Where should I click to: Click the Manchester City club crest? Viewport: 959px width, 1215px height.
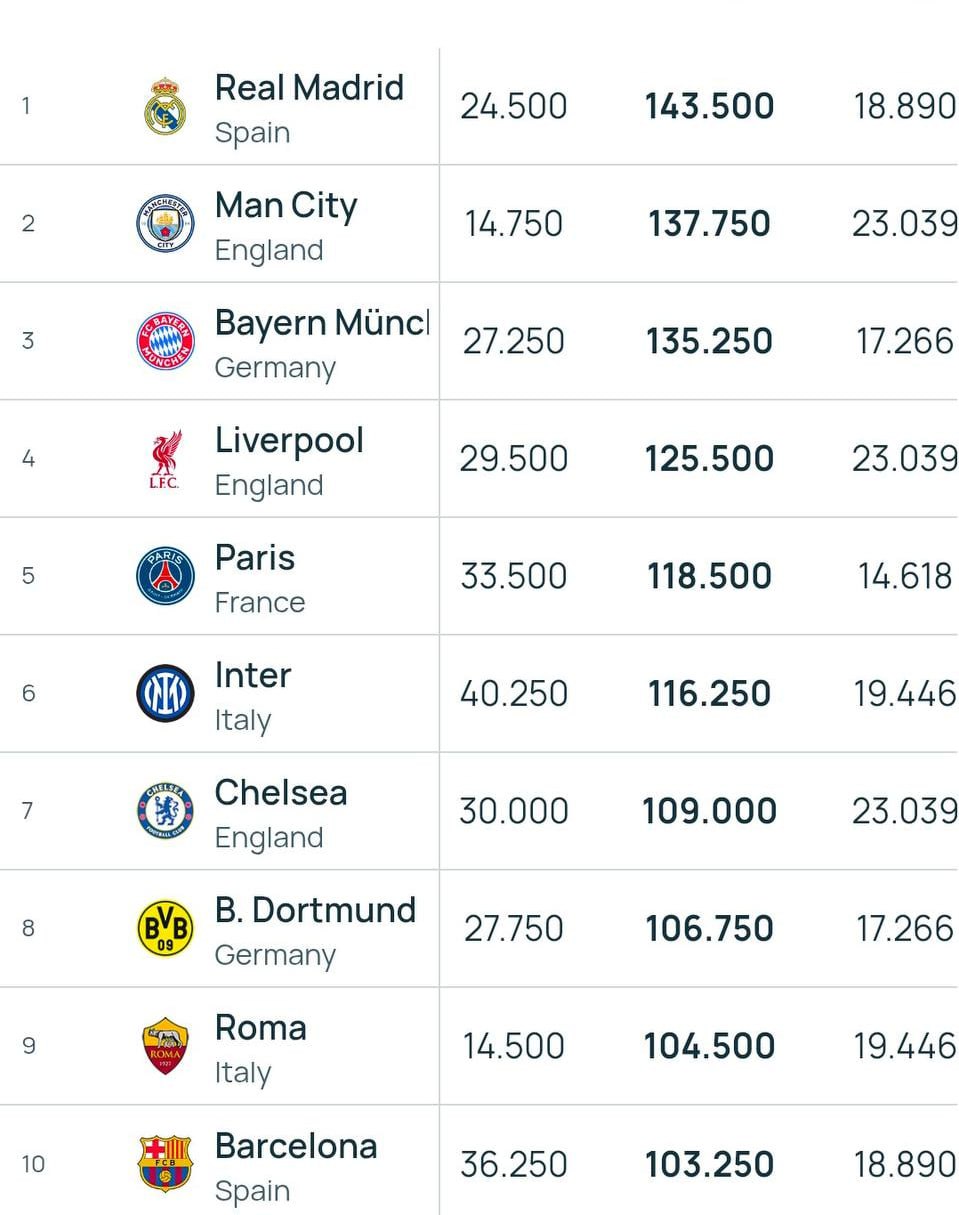[x=165, y=223]
